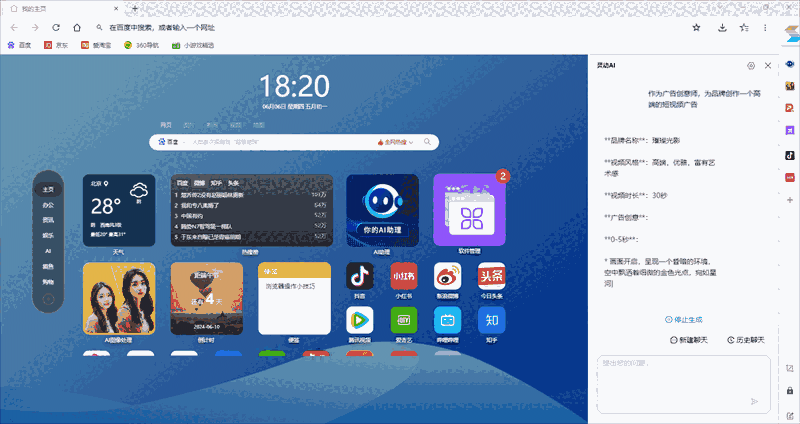Image resolution: width=800 pixels, height=424 pixels.
Task: Start a new chat with 新建聊天
Action: click(689, 340)
